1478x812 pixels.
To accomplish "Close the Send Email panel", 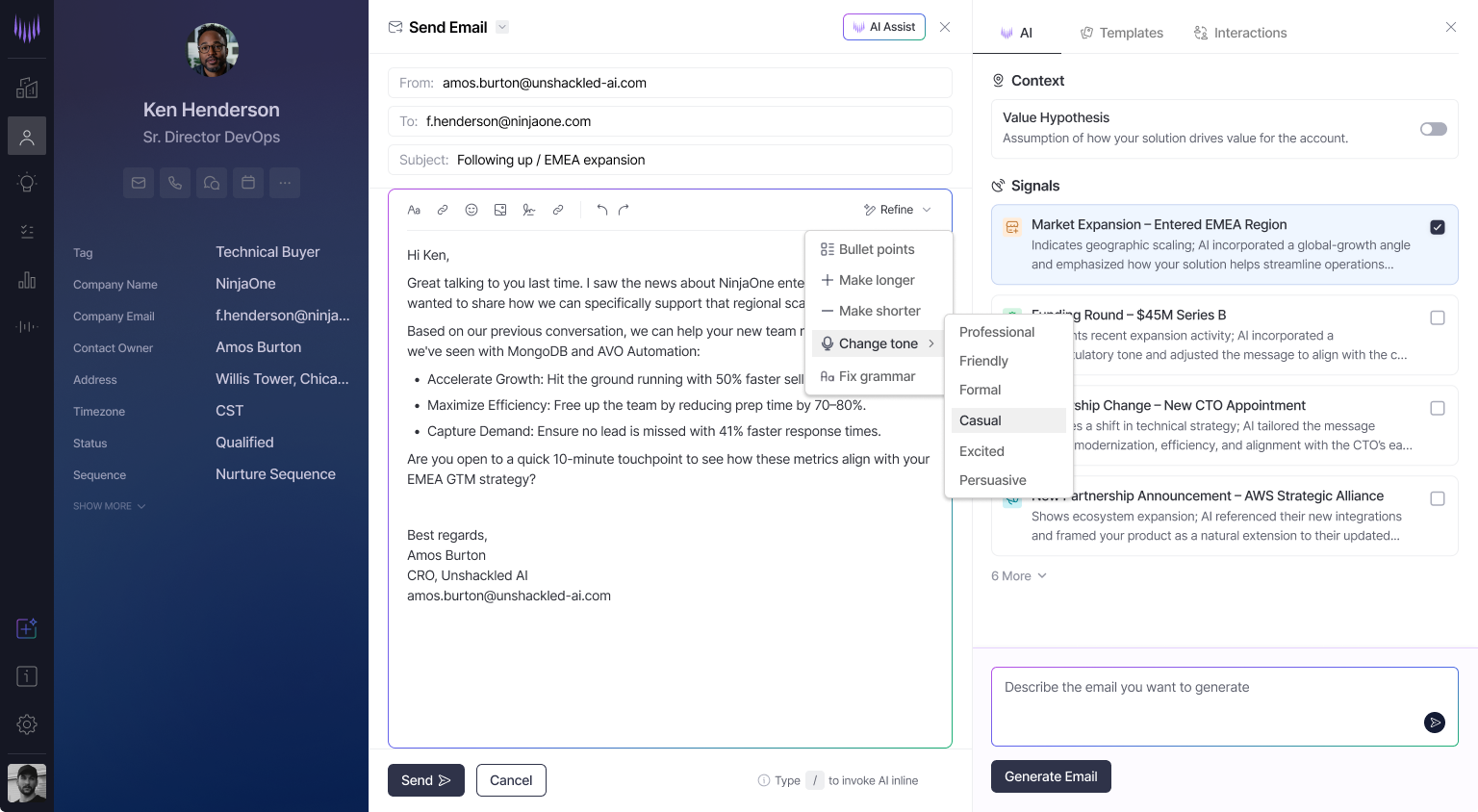I will [945, 27].
